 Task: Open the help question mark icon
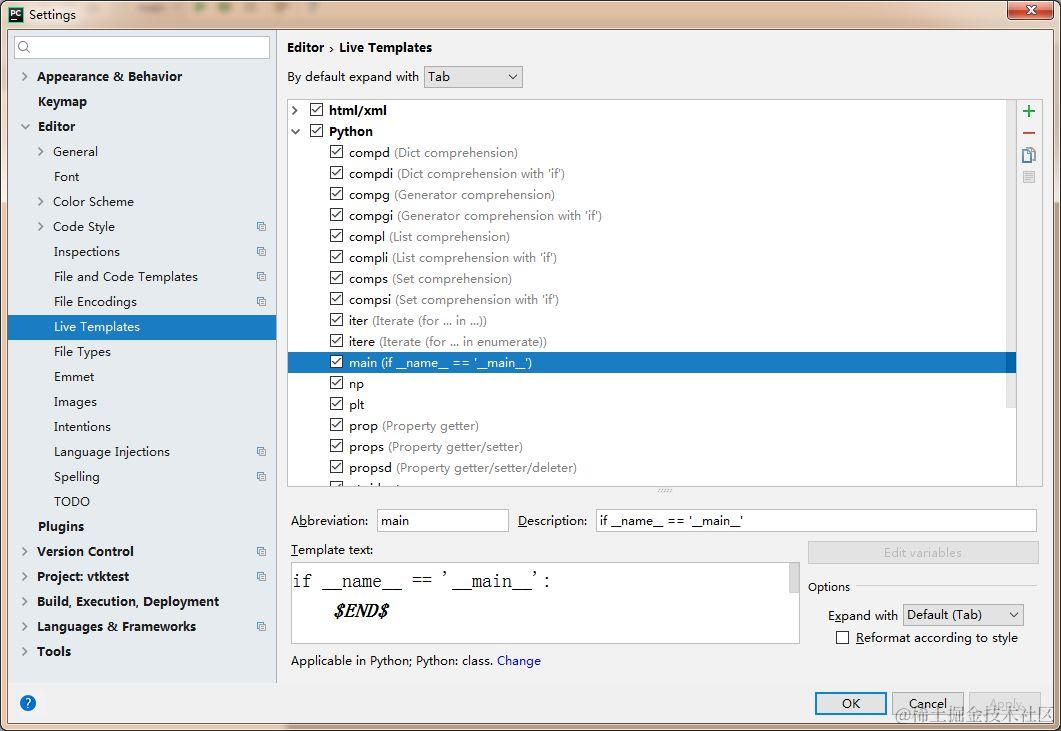(28, 703)
